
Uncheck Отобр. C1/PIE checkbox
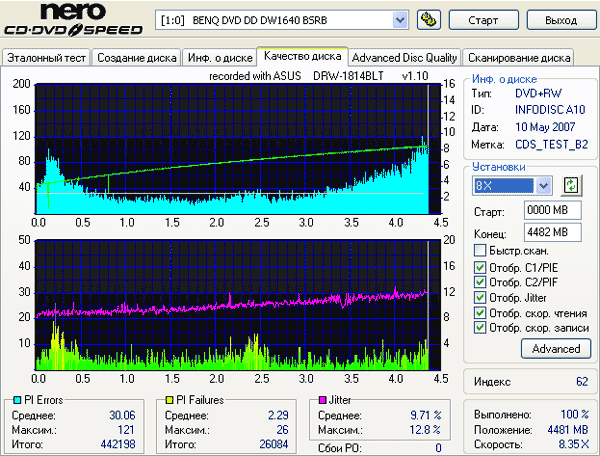pos(480,267)
